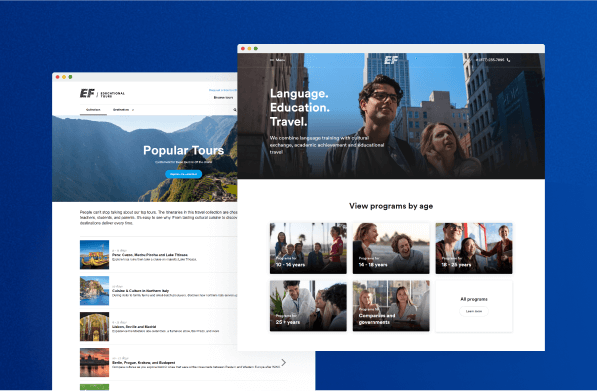
Task: Click the Budapest sunset tour thumbnail
Action: pos(94,362)
